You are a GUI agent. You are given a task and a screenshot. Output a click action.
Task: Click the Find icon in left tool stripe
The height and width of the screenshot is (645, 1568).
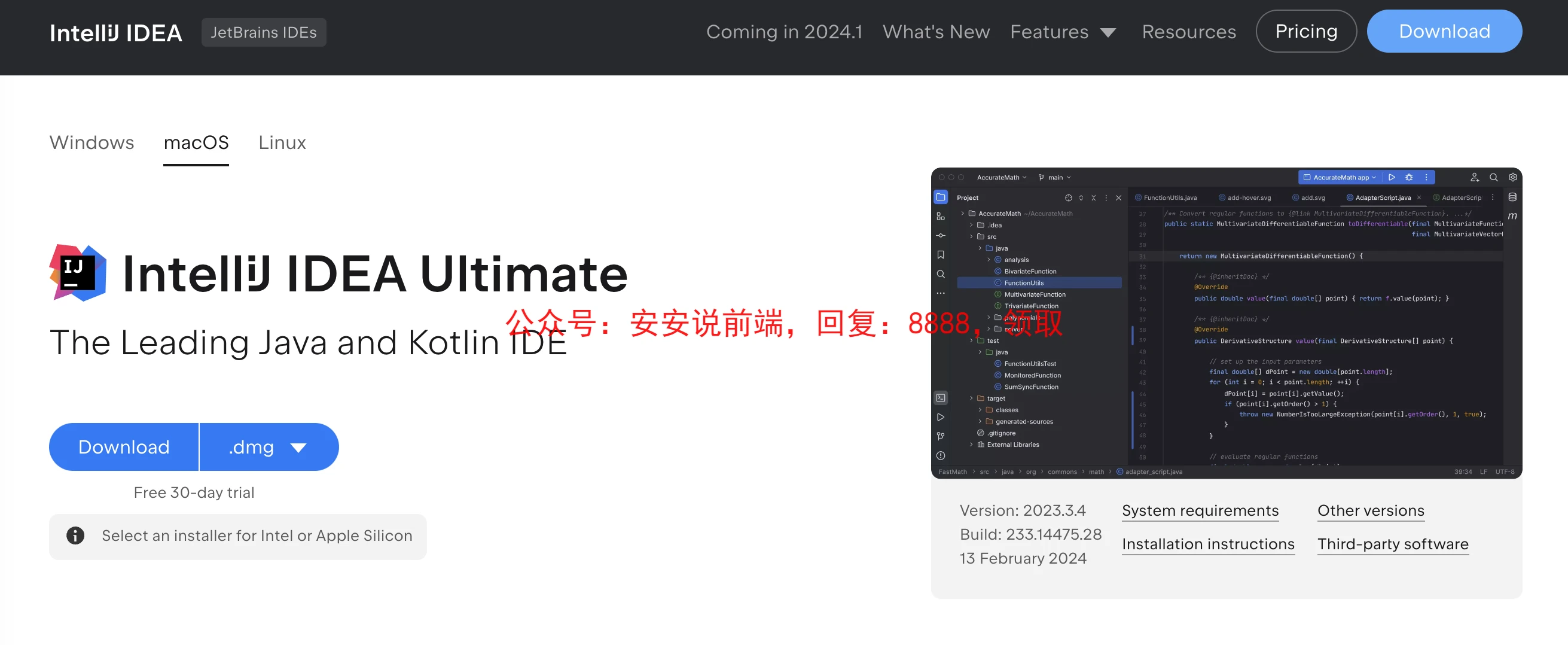tap(941, 274)
